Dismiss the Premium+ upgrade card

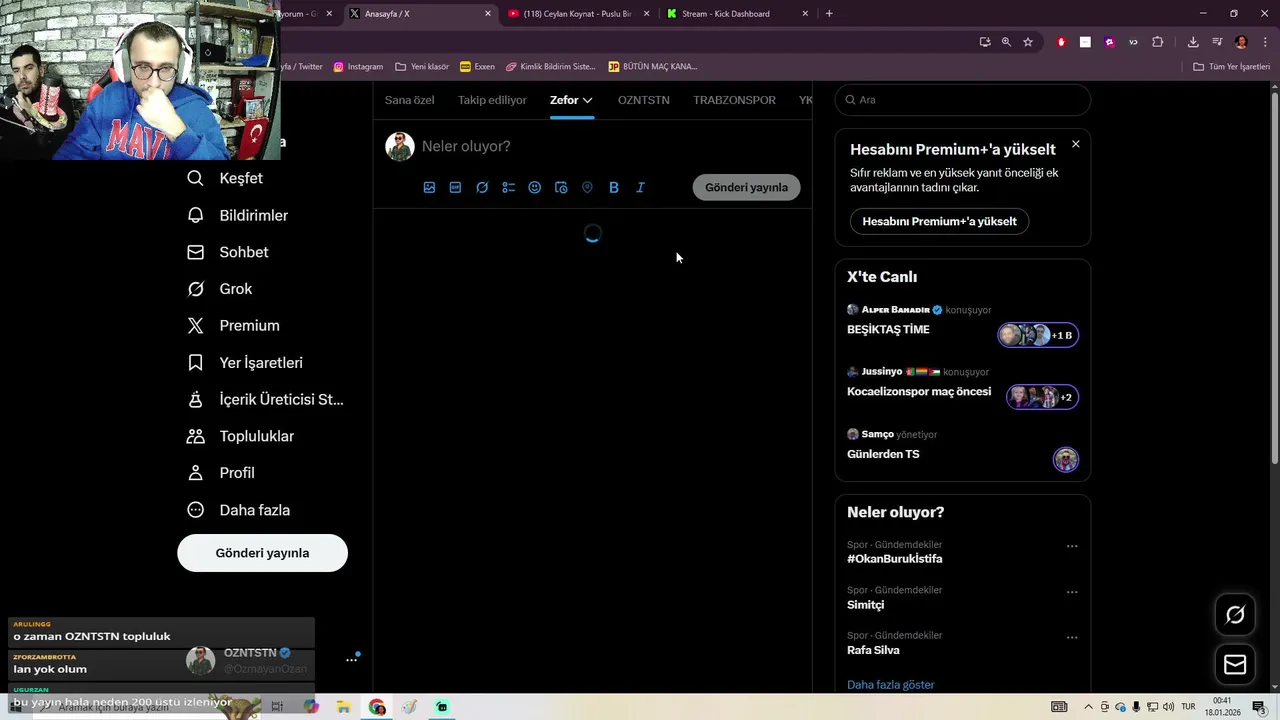tap(1075, 144)
